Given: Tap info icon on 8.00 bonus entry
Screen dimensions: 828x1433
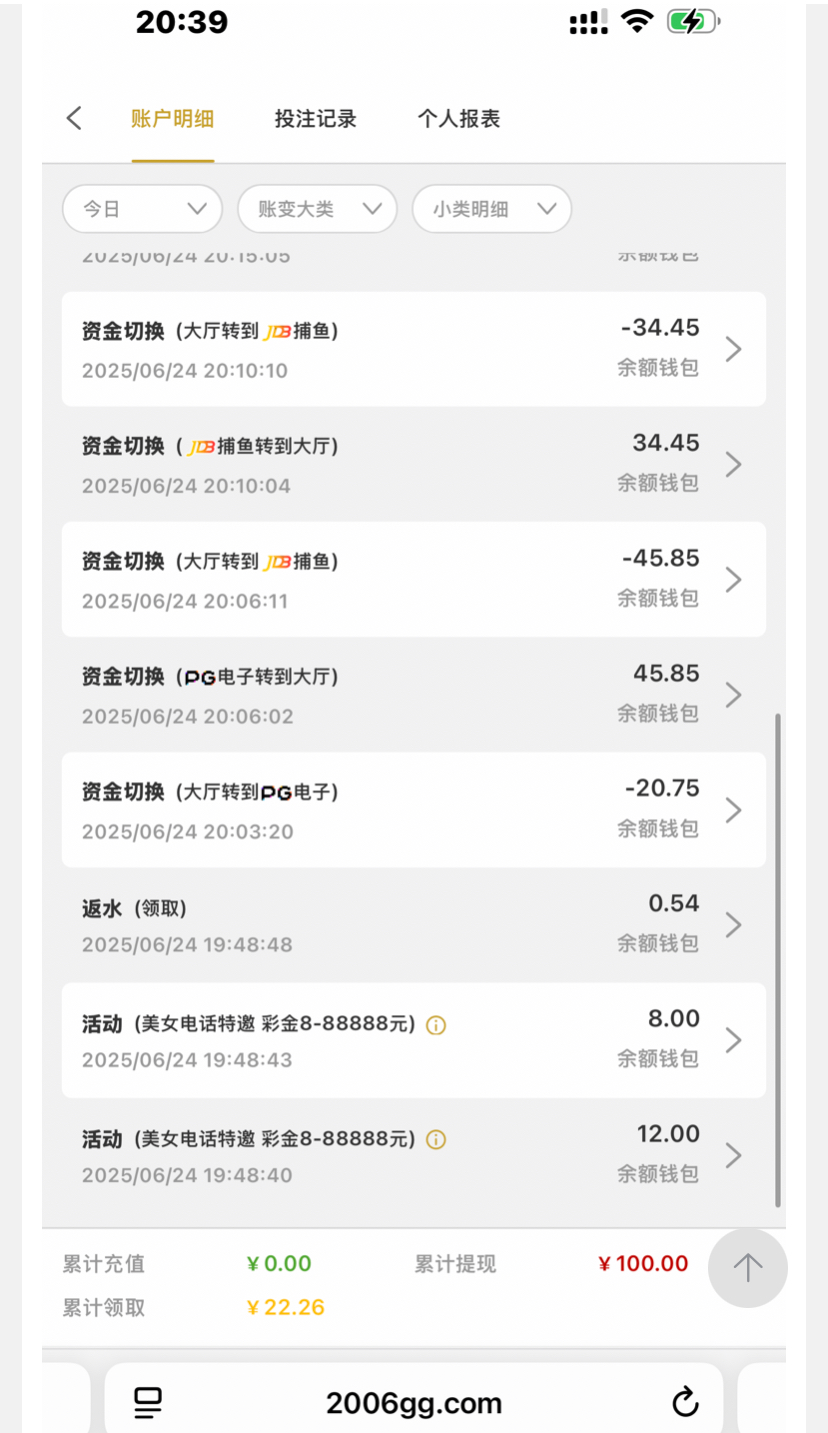Looking at the screenshot, I should point(435,1025).
